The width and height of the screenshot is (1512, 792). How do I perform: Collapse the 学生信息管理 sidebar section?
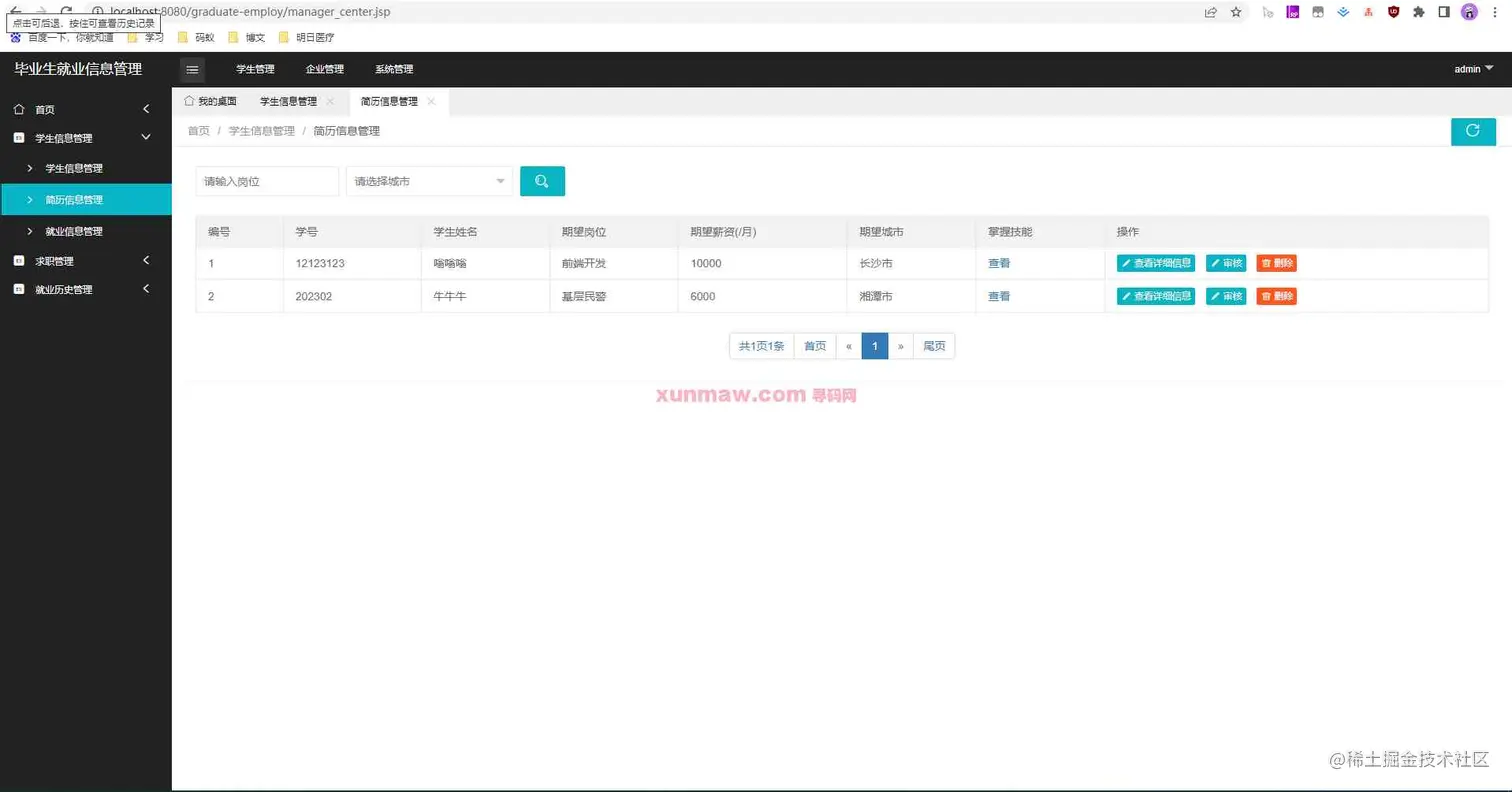coord(86,138)
